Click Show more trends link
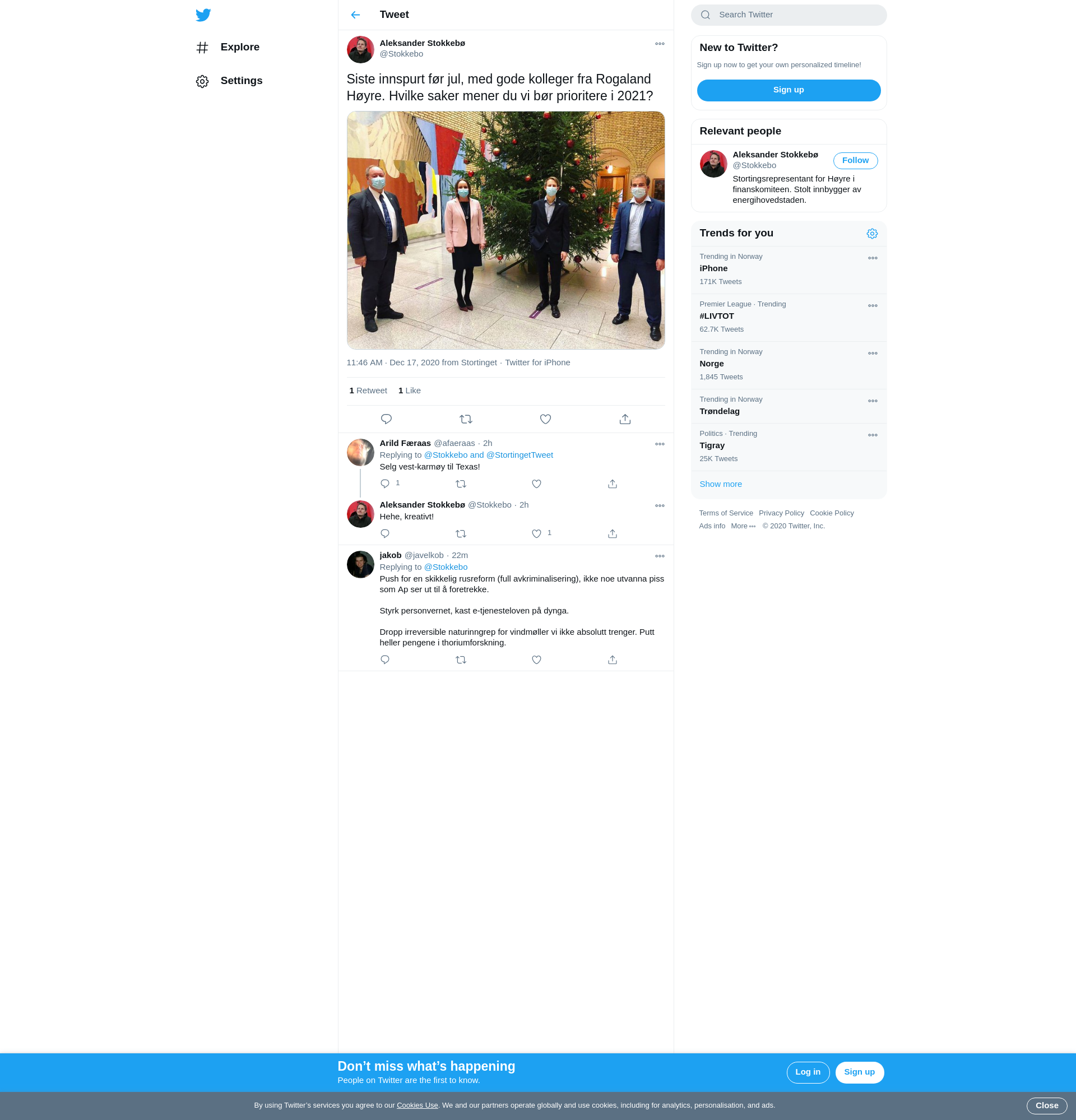Screen dimensions: 1076x1120 click(x=720, y=484)
